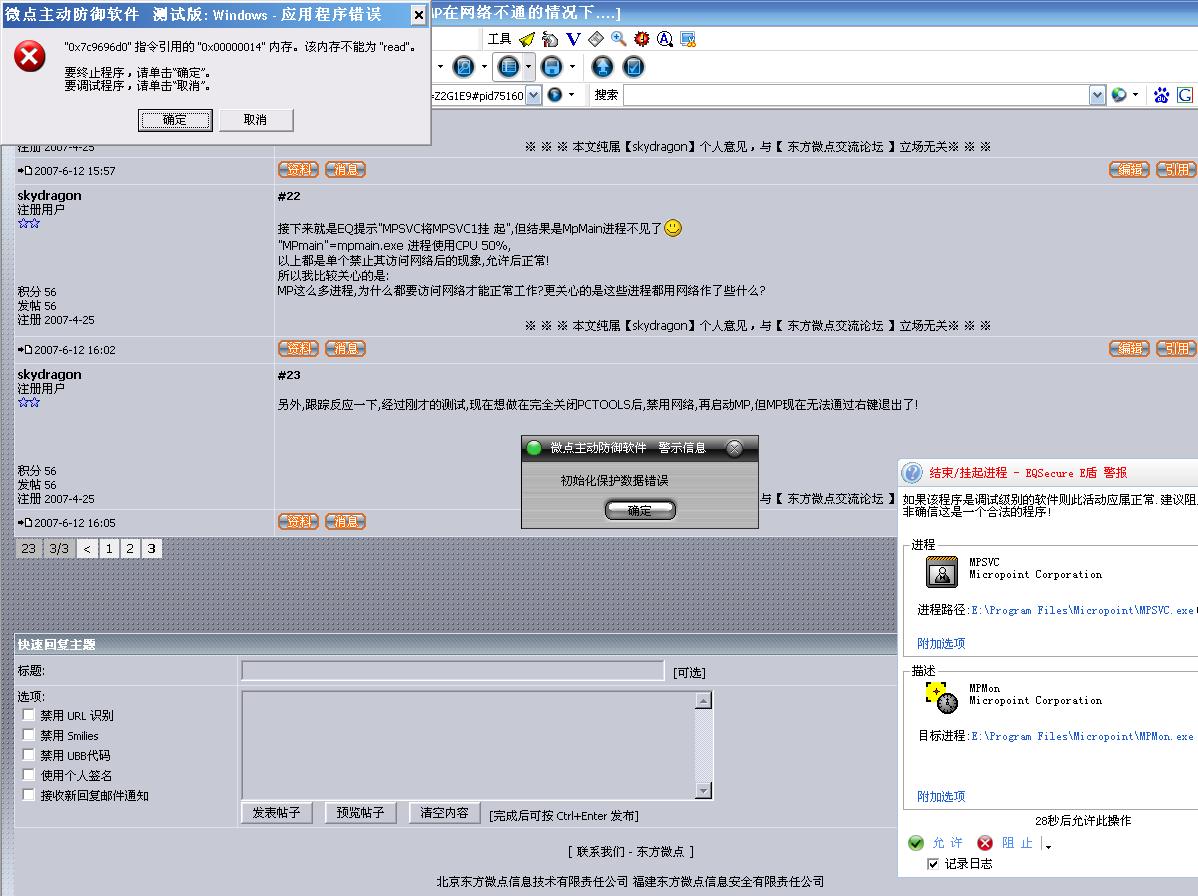Open the search box history dropdown
The width and height of the screenshot is (1198, 896).
[x=1097, y=95]
